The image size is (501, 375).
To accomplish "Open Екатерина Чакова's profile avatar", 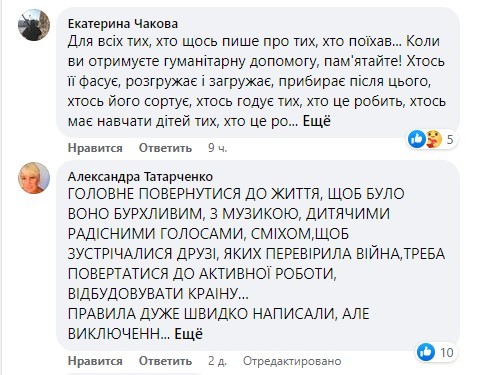I will pyautogui.click(x=34, y=25).
